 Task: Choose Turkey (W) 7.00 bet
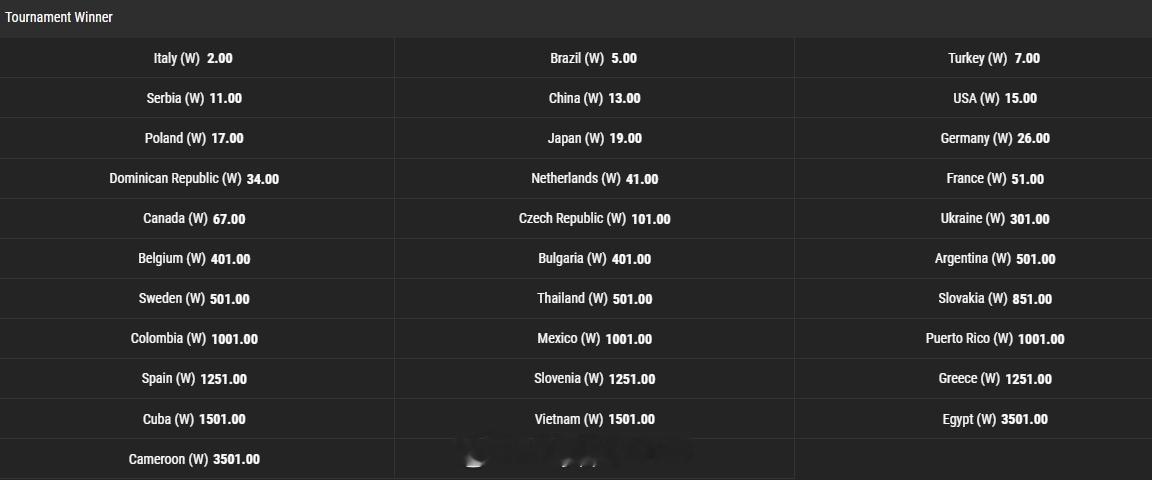tap(973, 58)
